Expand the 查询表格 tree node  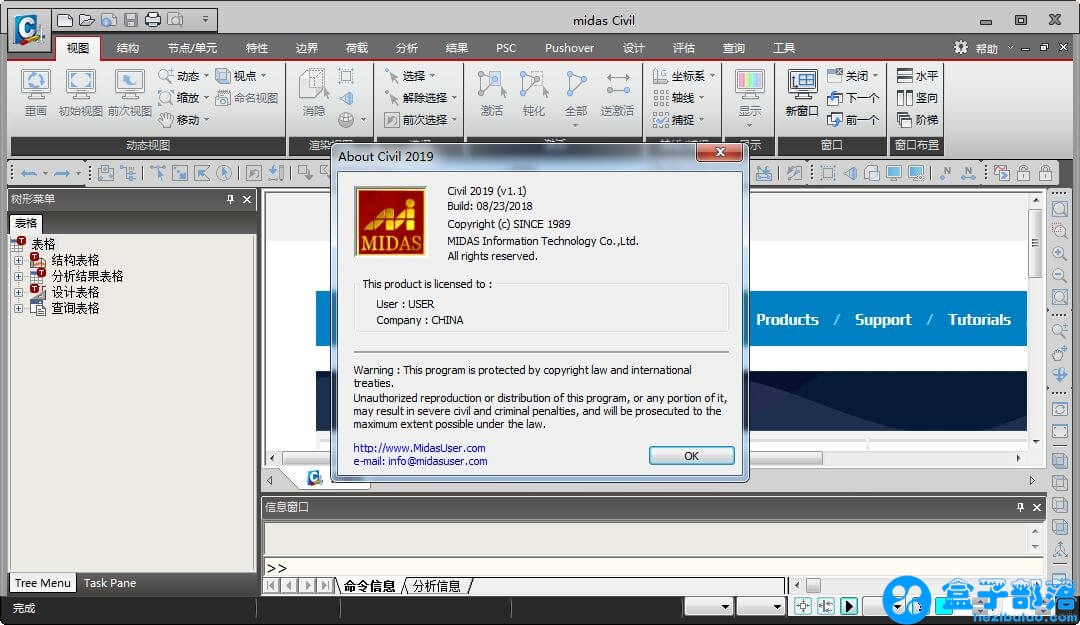point(19,308)
